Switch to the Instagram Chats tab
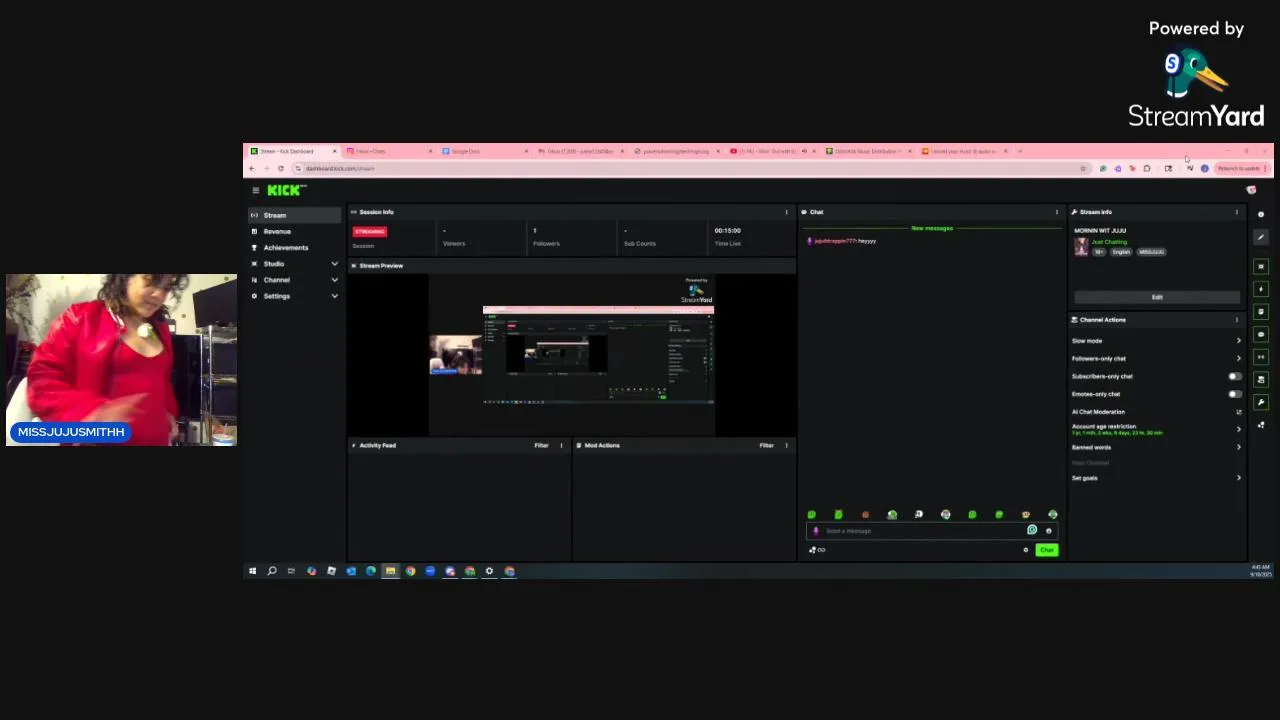The width and height of the screenshot is (1280, 720). click(388, 151)
